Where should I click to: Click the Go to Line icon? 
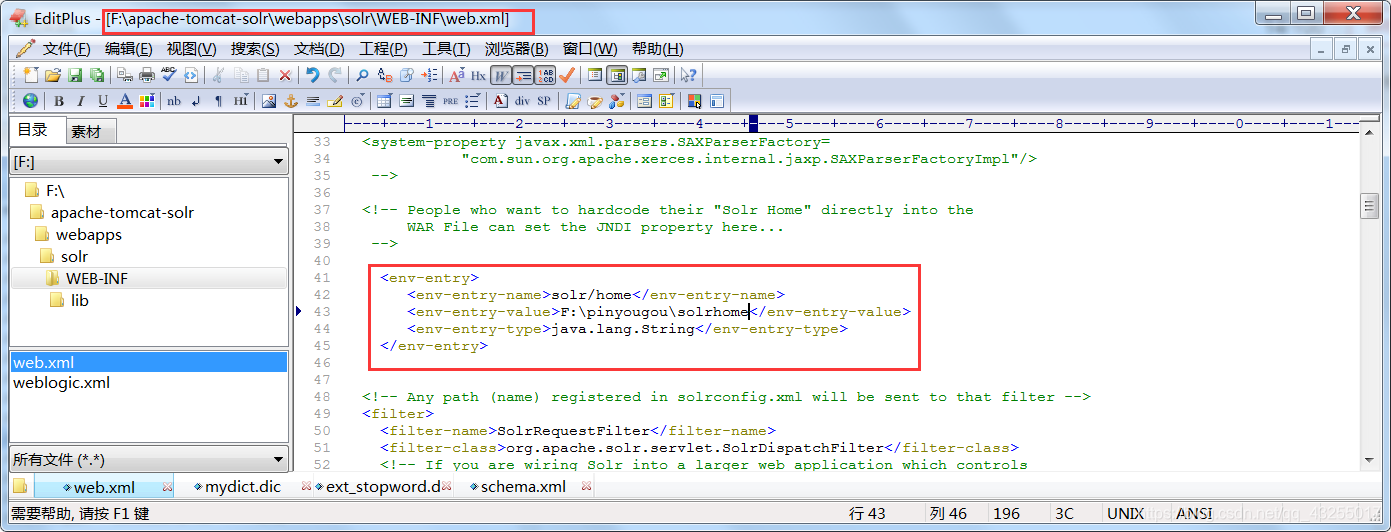click(429, 75)
